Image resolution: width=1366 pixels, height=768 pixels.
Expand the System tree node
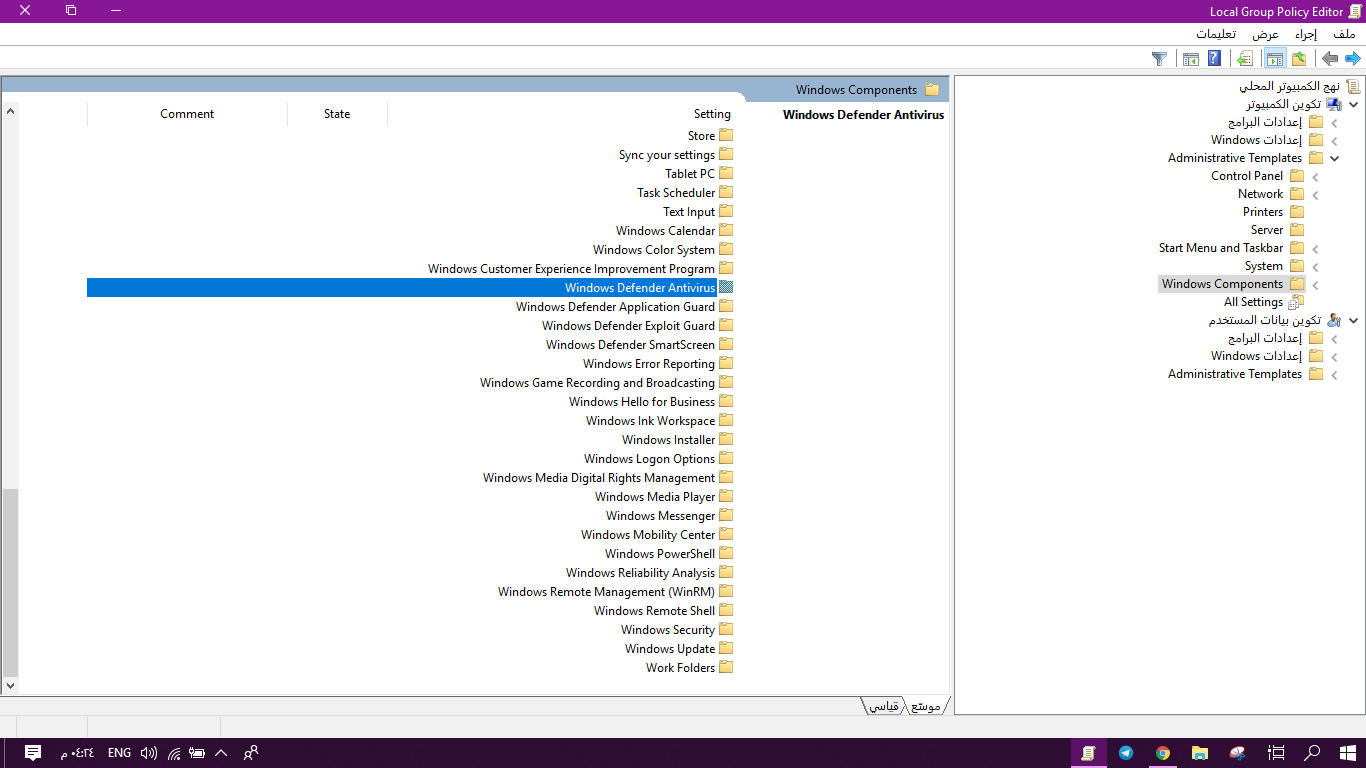pos(1315,266)
